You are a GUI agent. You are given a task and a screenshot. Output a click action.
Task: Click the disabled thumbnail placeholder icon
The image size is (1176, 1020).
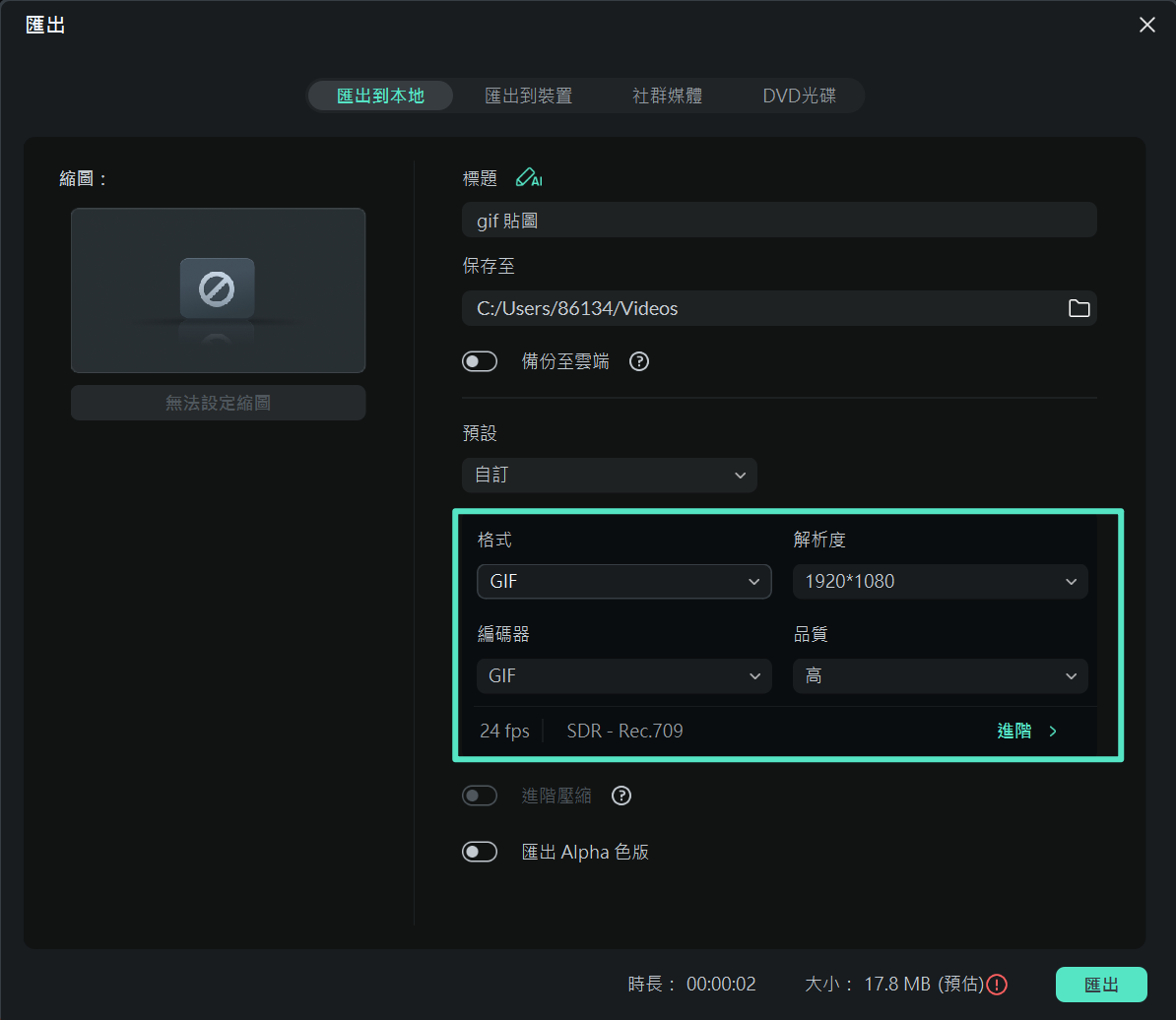pos(218,288)
